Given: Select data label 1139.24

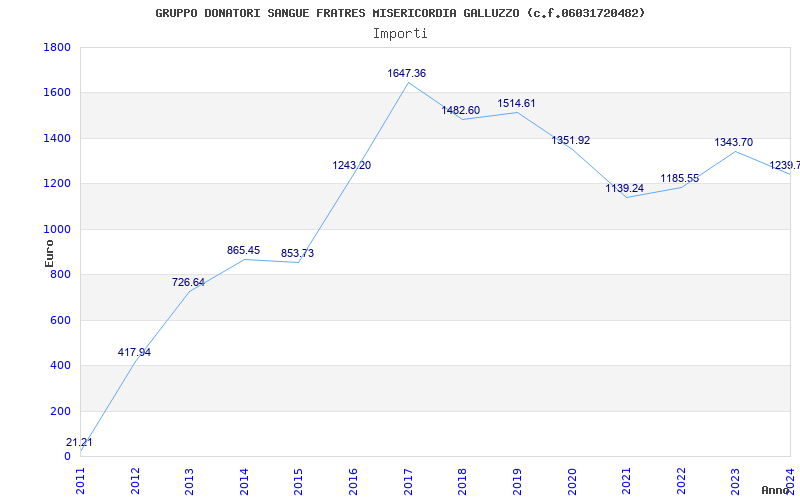Looking at the screenshot, I should pyautogui.click(x=624, y=188).
